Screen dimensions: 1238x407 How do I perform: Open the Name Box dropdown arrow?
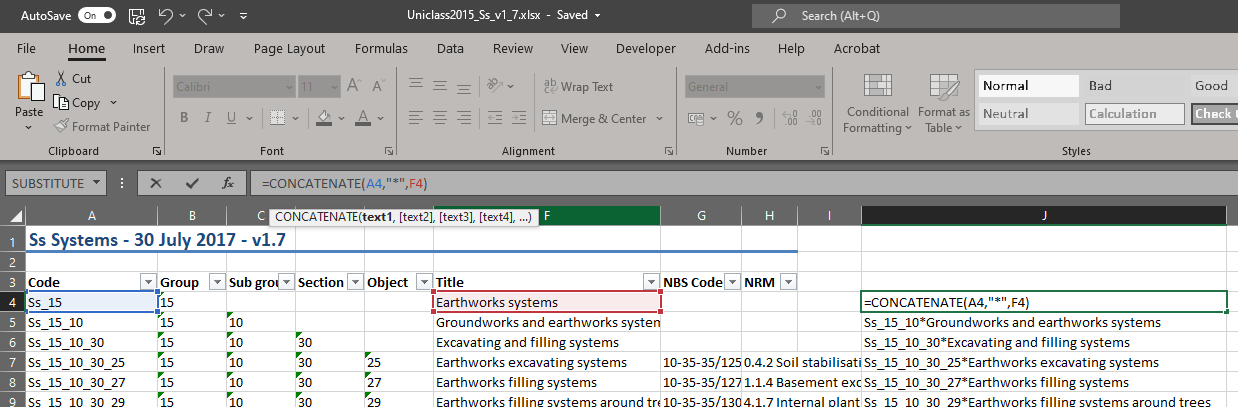click(x=97, y=183)
